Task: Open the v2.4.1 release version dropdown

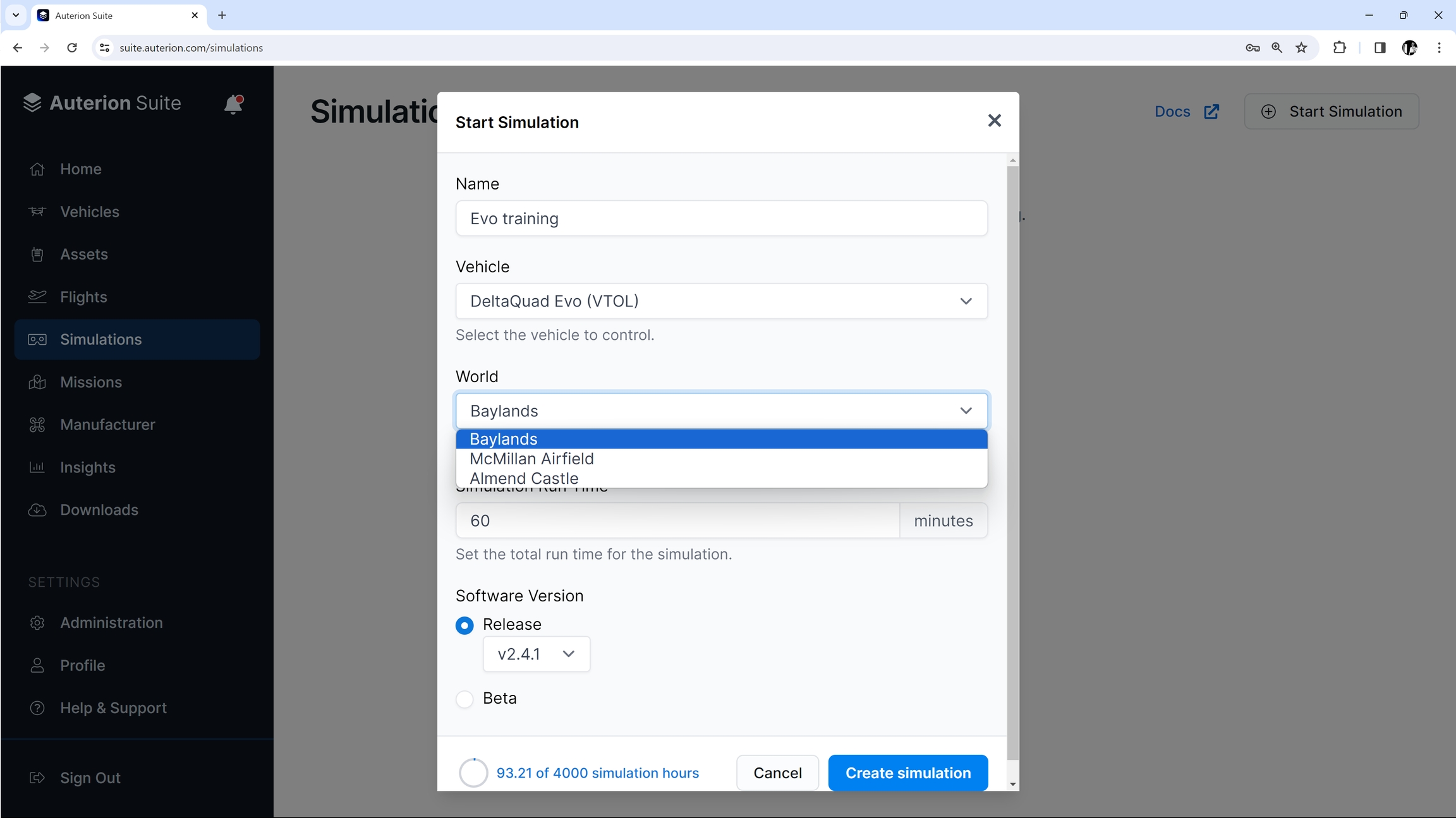Action: (x=536, y=654)
